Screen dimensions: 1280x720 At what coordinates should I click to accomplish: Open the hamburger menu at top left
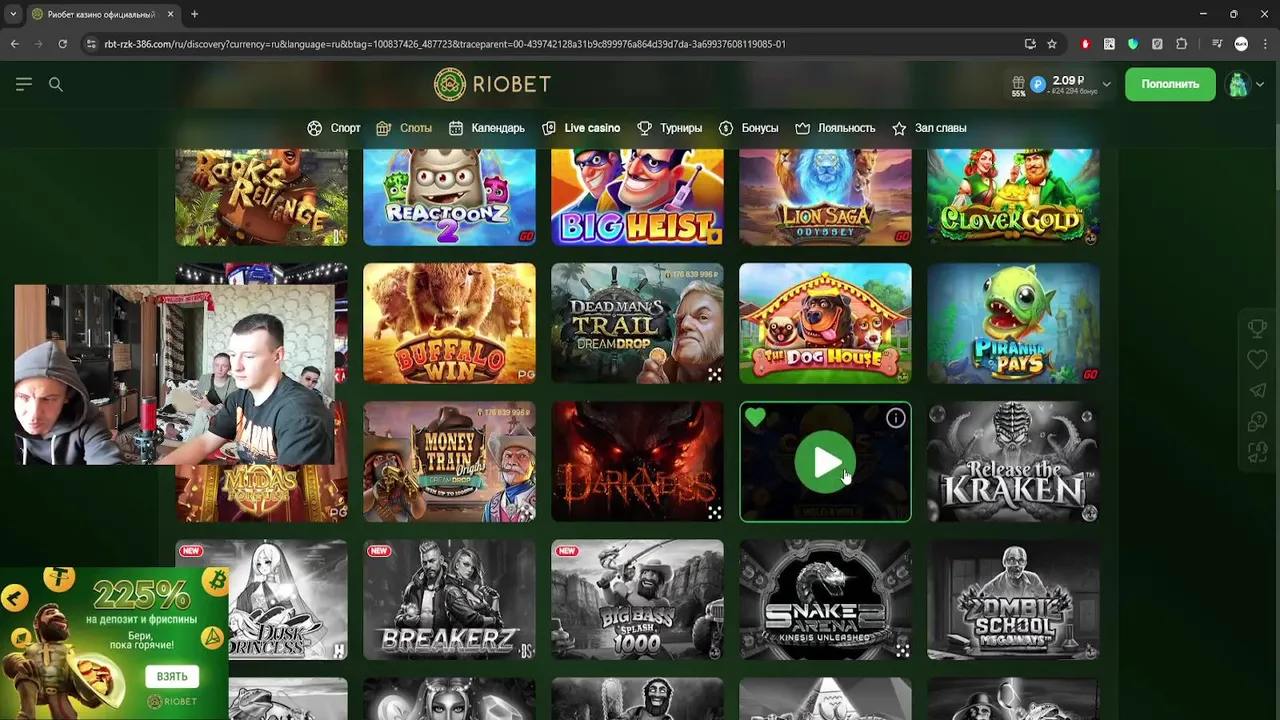pos(24,84)
